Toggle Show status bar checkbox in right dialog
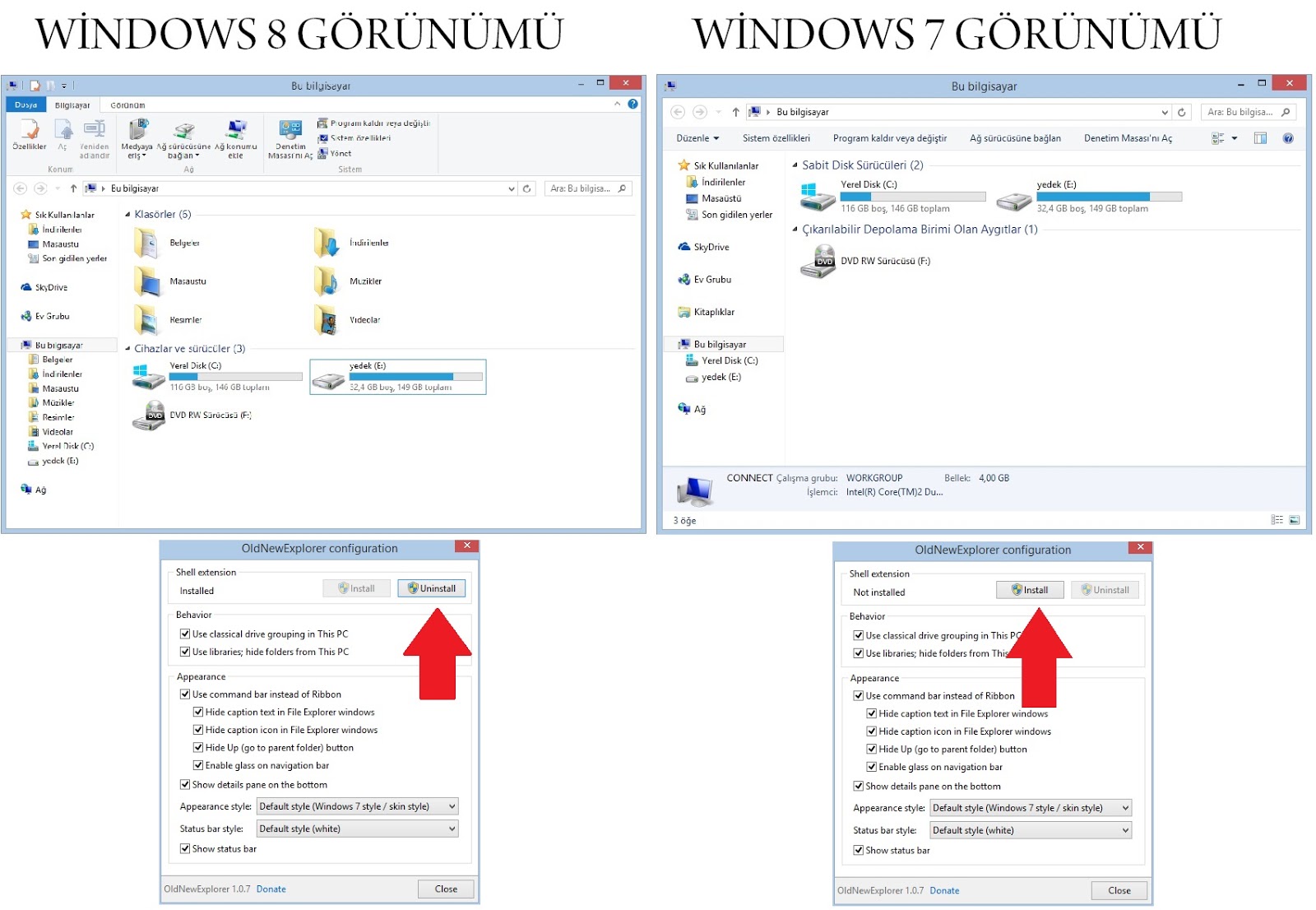The height and width of the screenshot is (910, 1316). [859, 851]
